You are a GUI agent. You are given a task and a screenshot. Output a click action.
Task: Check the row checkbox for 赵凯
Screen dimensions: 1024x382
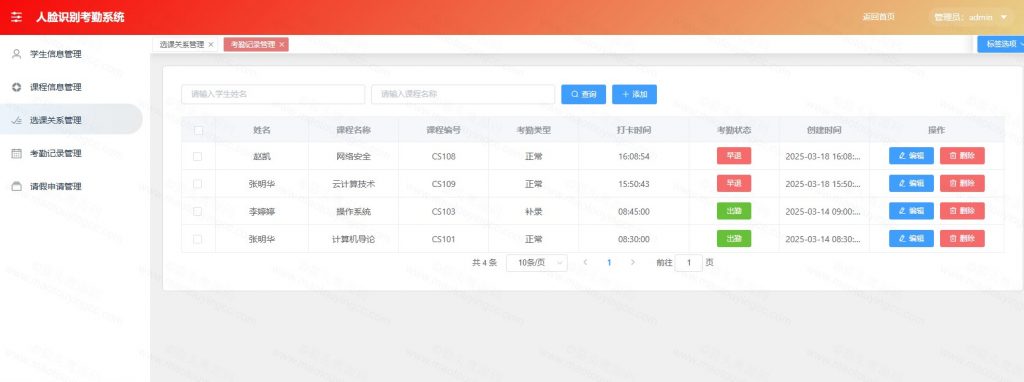[x=198, y=157]
